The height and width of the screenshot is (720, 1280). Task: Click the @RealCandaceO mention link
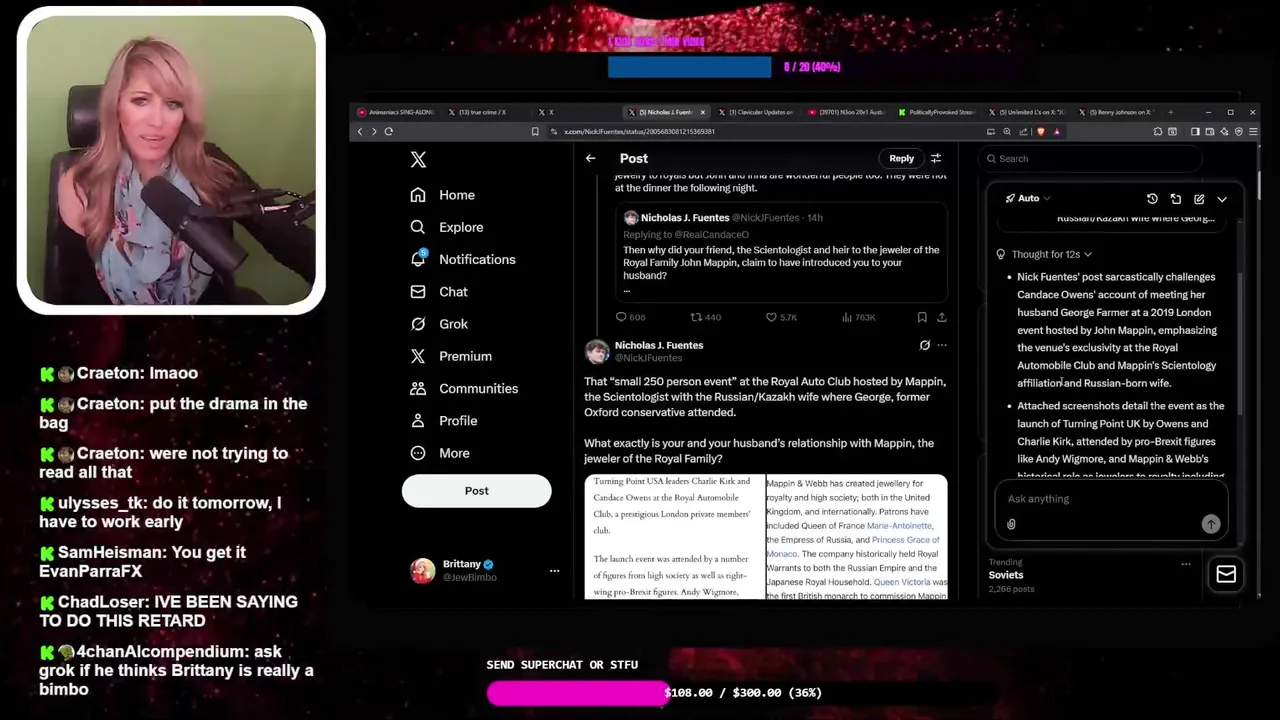[x=711, y=235]
